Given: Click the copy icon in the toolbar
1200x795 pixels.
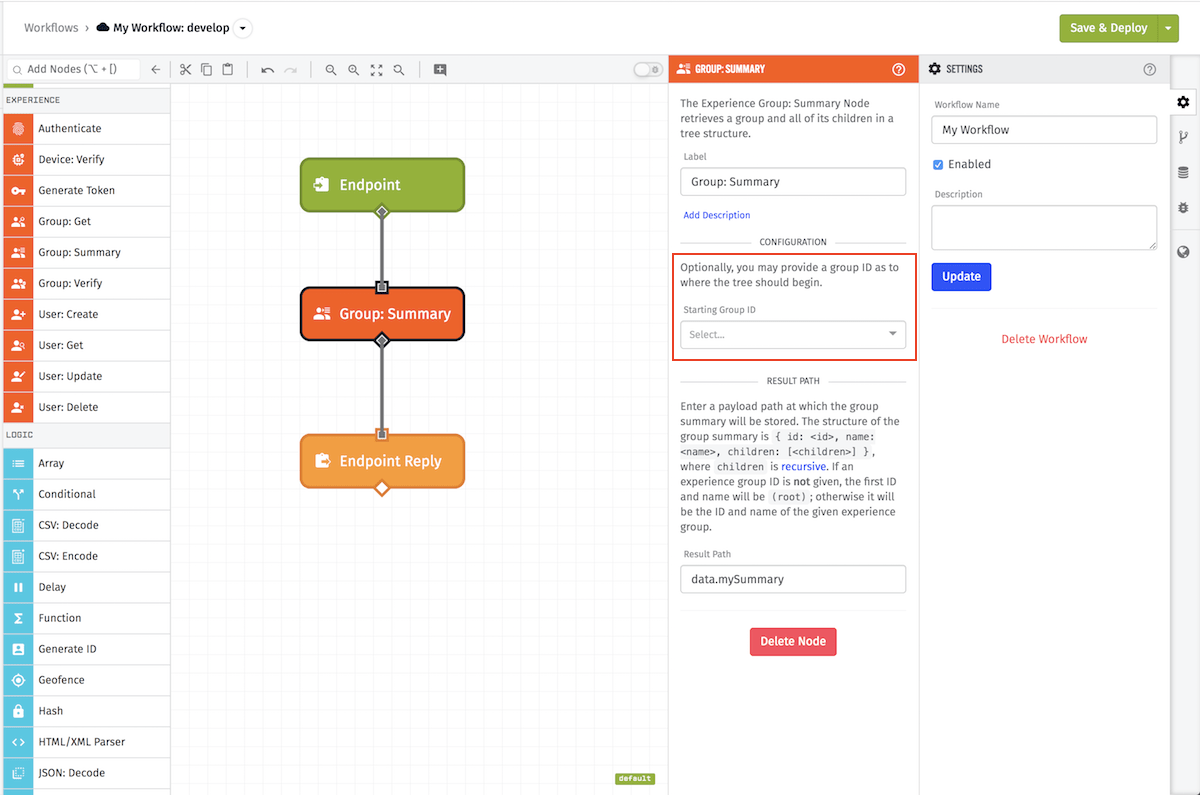Looking at the screenshot, I should pyautogui.click(x=206, y=70).
